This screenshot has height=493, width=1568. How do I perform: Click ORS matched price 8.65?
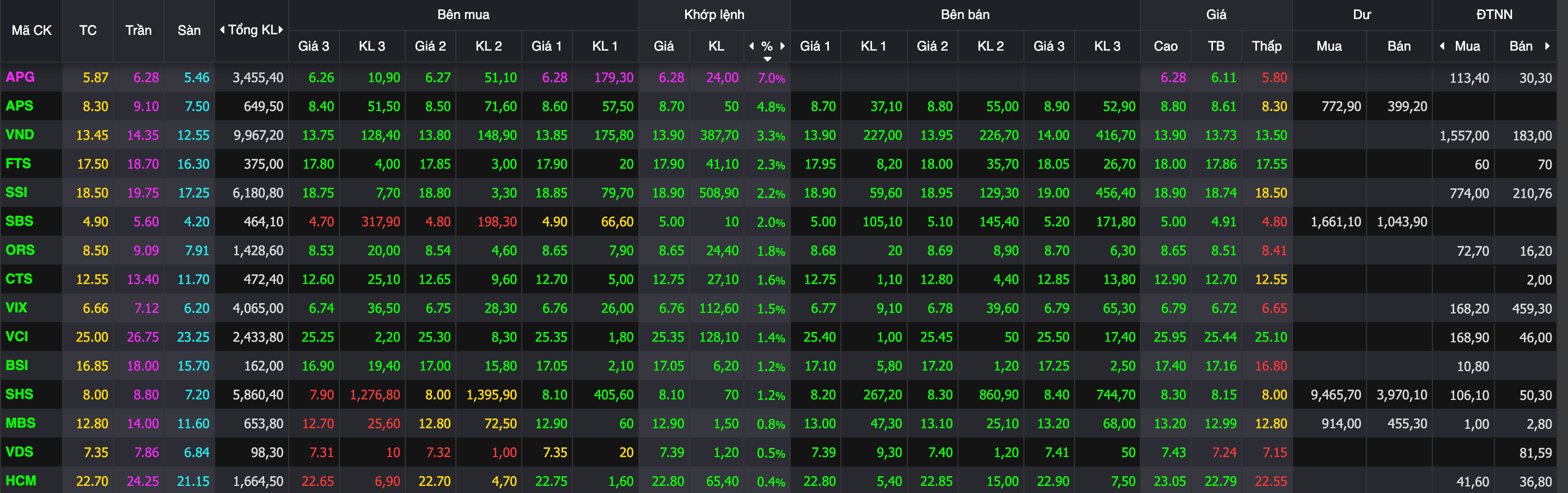pyautogui.click(x=672, y=250)
